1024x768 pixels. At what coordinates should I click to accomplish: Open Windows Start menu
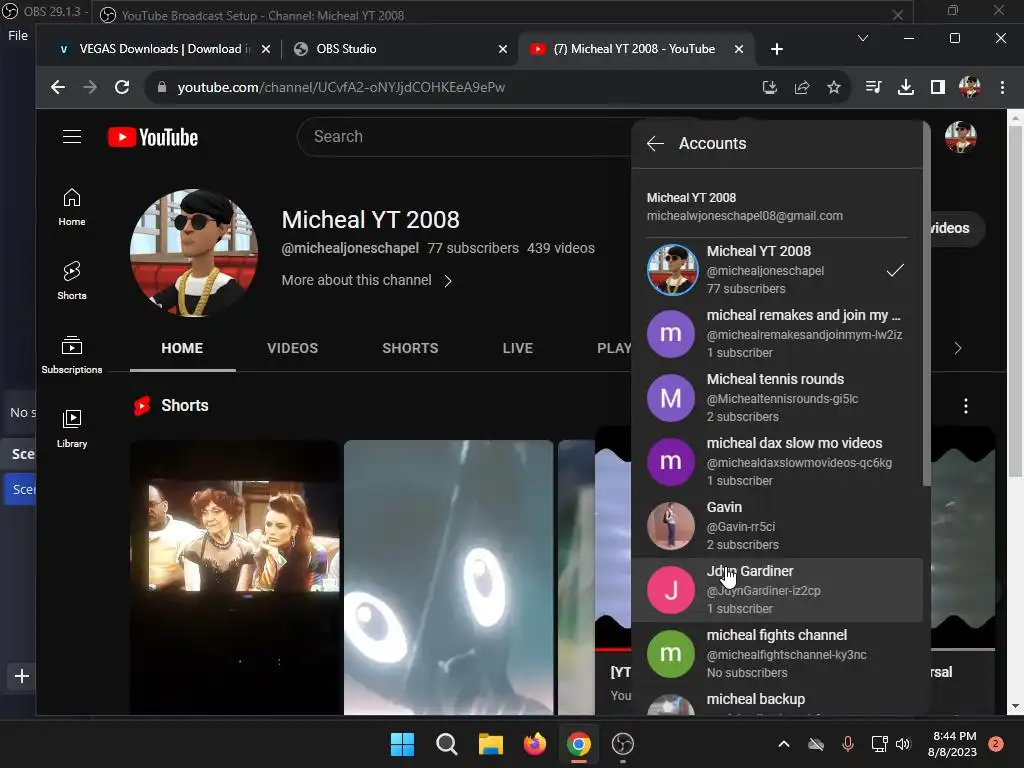(402, 744)
